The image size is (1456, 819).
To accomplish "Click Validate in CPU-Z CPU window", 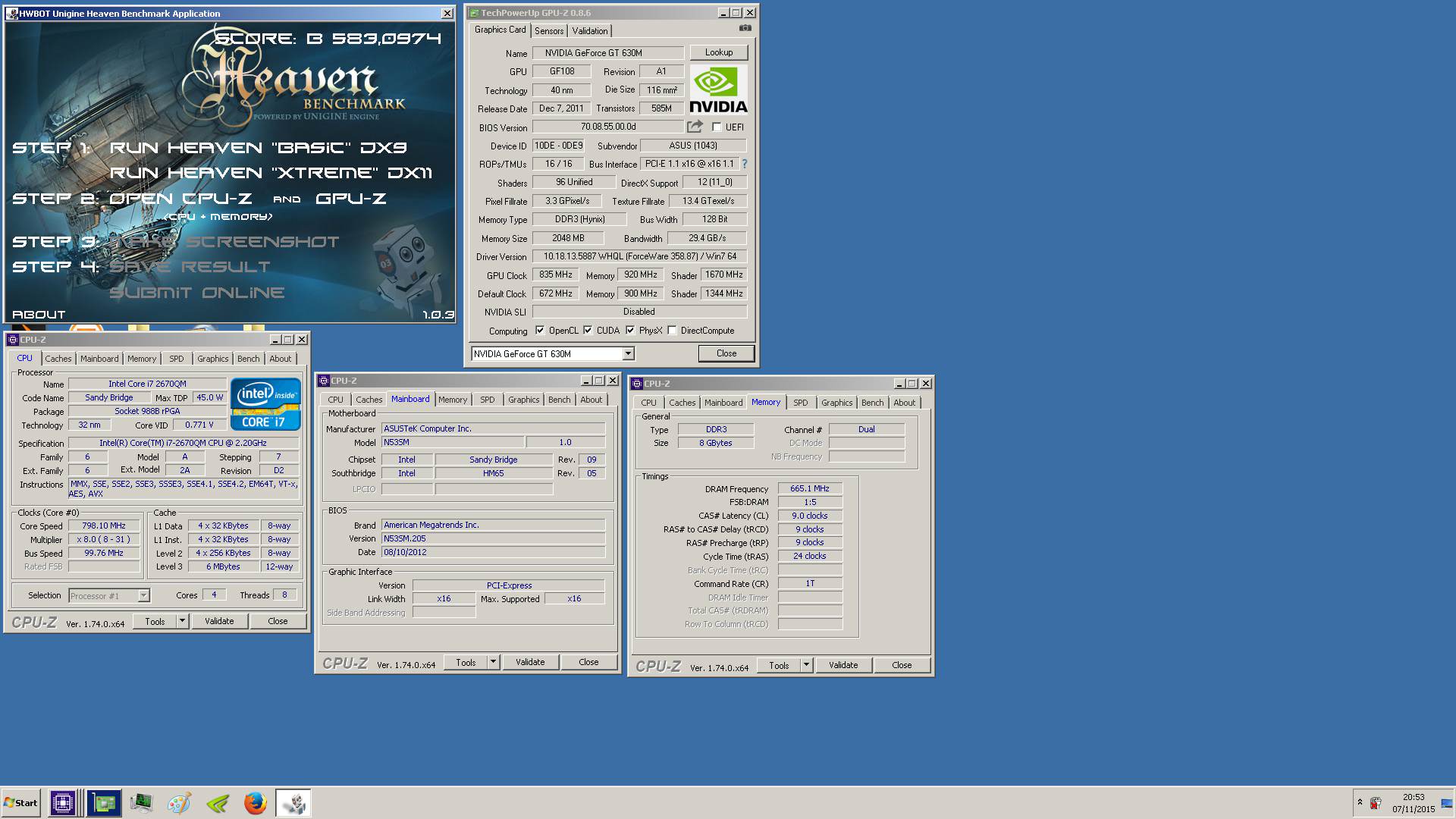I will [219, 621].
